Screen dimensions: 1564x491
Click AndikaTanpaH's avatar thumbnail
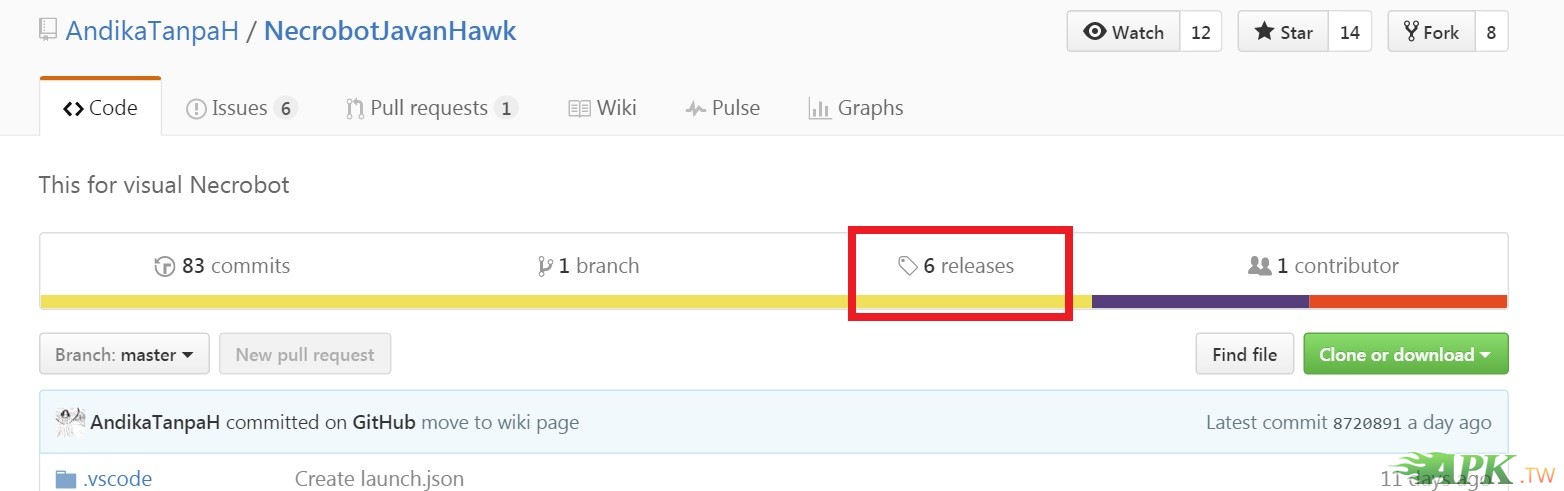[x=70, y=422]
